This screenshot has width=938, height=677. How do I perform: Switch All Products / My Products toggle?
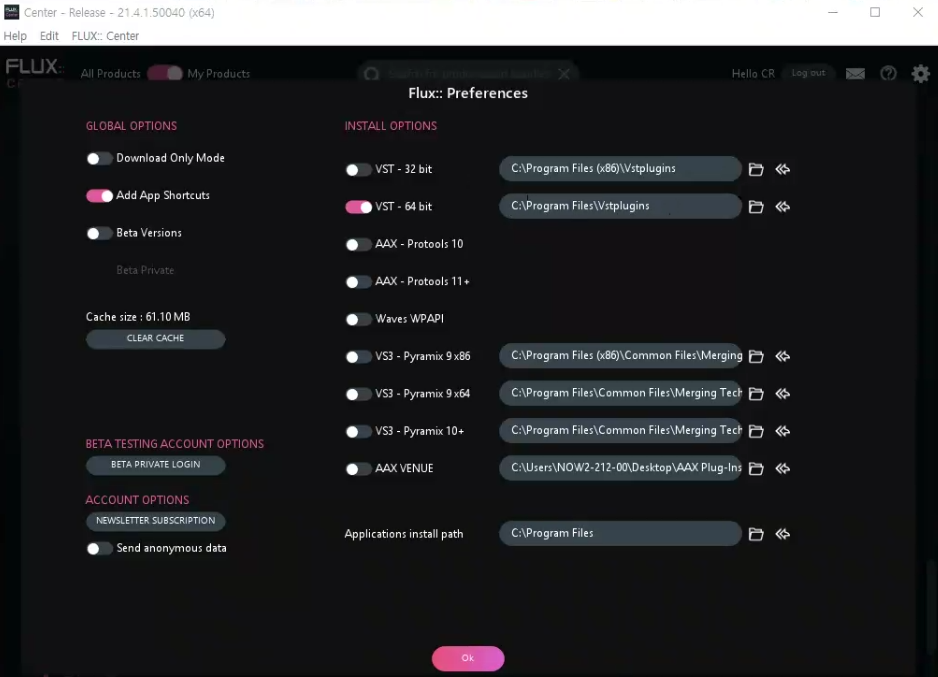pos(165,74)
